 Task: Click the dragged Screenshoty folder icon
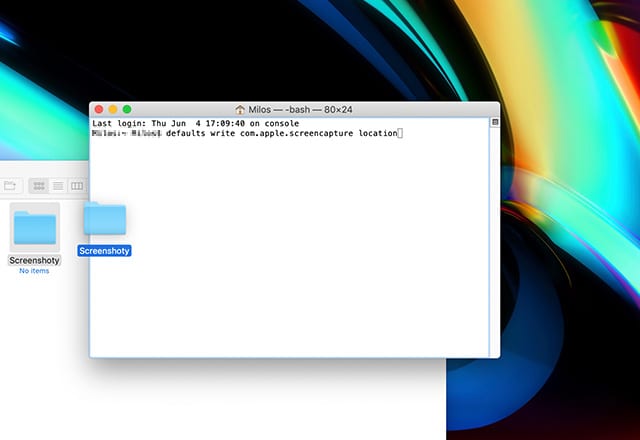pos(105,220)
